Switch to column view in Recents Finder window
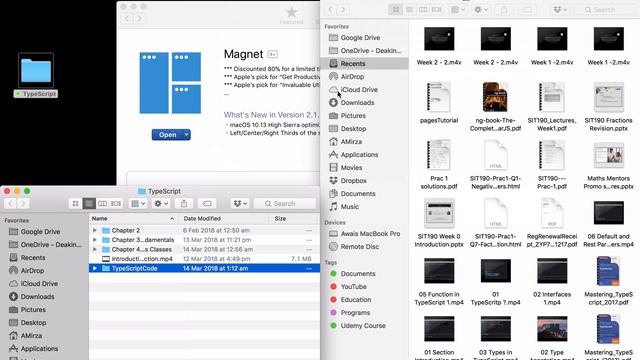 [x=422, y=9]
